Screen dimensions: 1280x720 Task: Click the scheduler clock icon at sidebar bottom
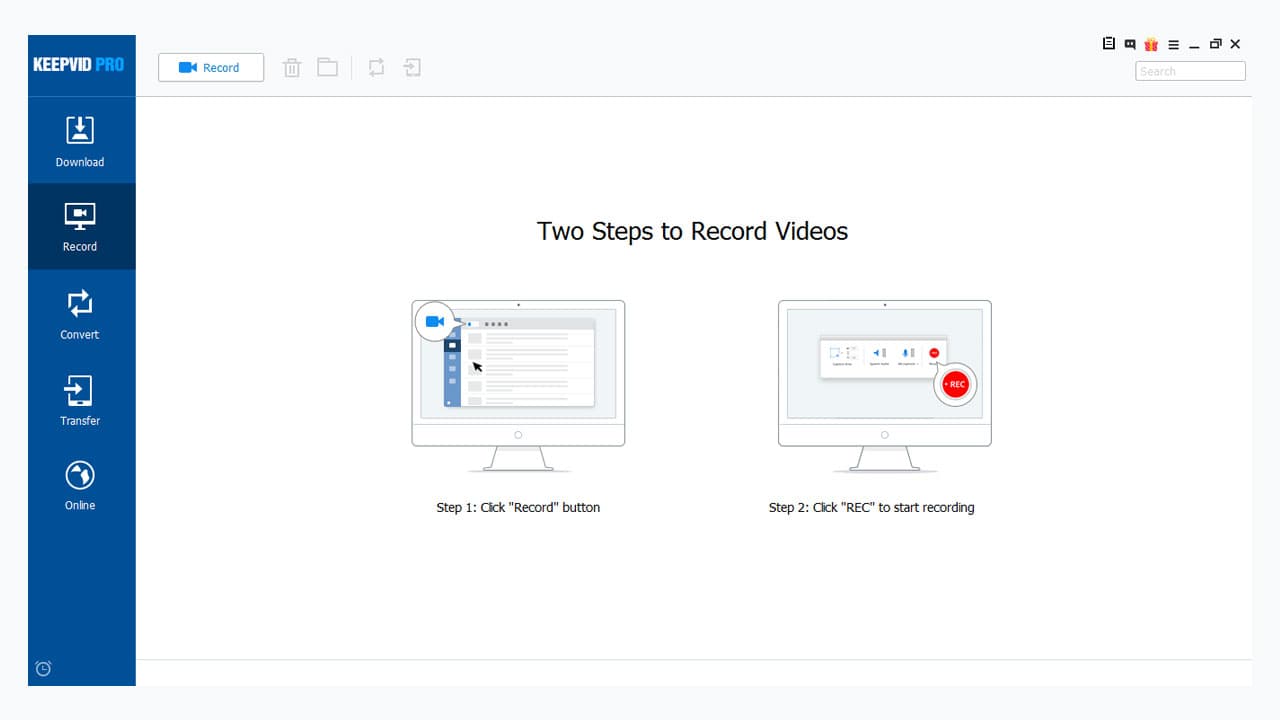tap(42, 668)
